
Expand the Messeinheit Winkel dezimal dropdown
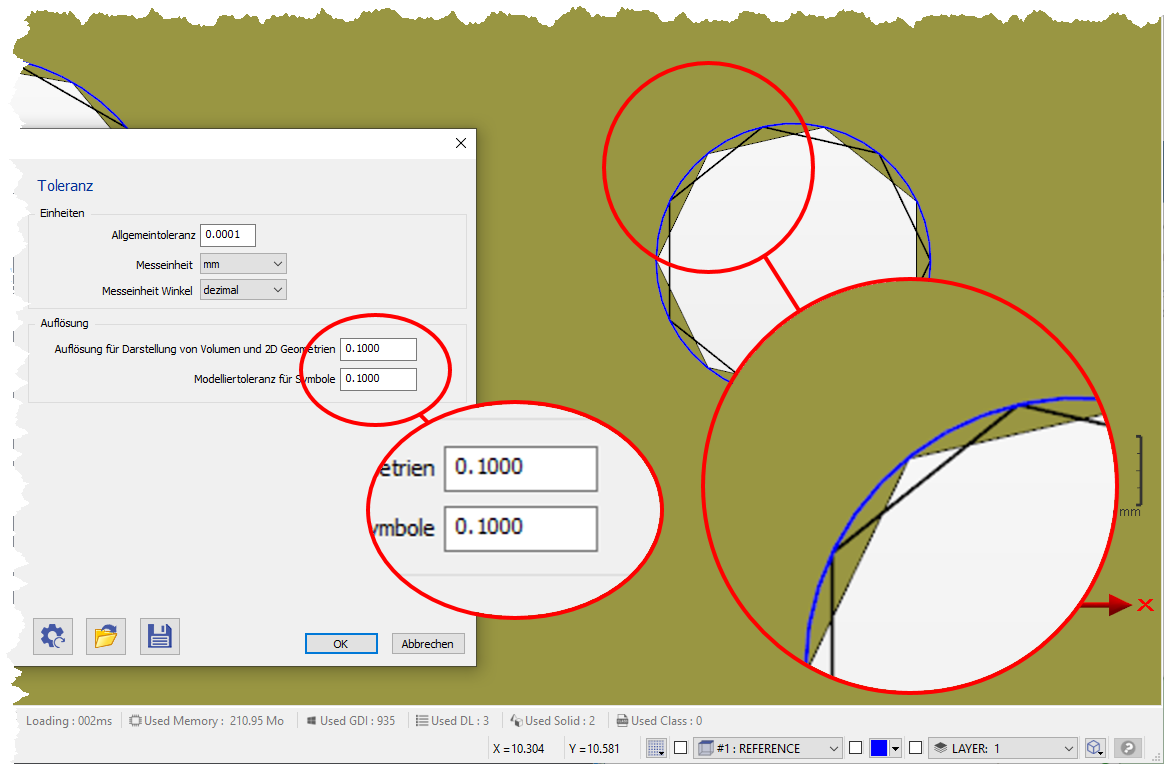243,290
